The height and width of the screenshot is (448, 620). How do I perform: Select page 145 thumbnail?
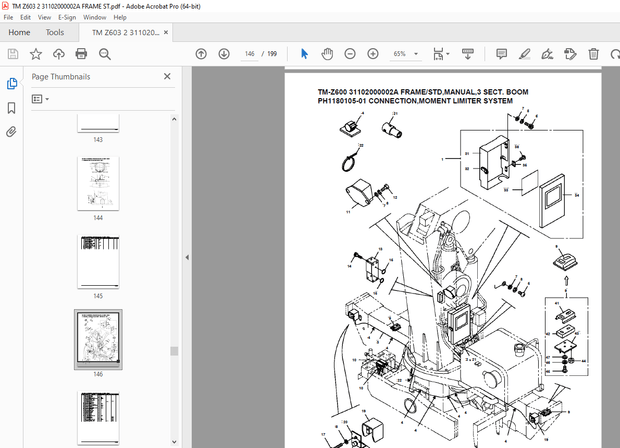(x=98, y=261)
